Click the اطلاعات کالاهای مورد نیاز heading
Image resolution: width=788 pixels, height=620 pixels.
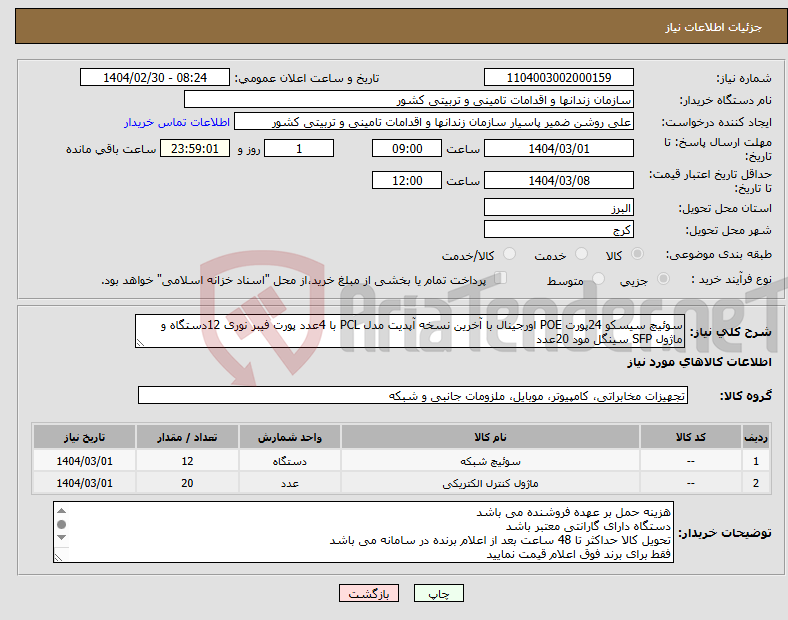coord(699,362)
